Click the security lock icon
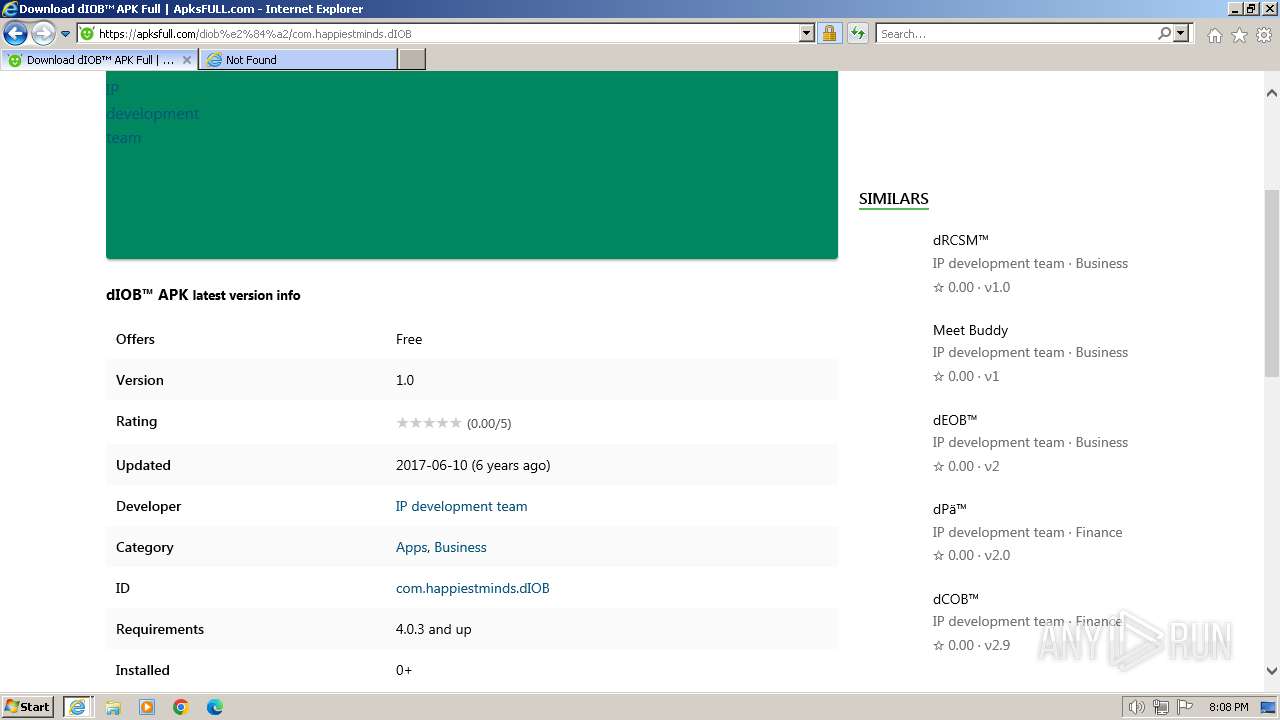Screen dimensions: 1280x720 pyautogui.click(x=829, y=34)
